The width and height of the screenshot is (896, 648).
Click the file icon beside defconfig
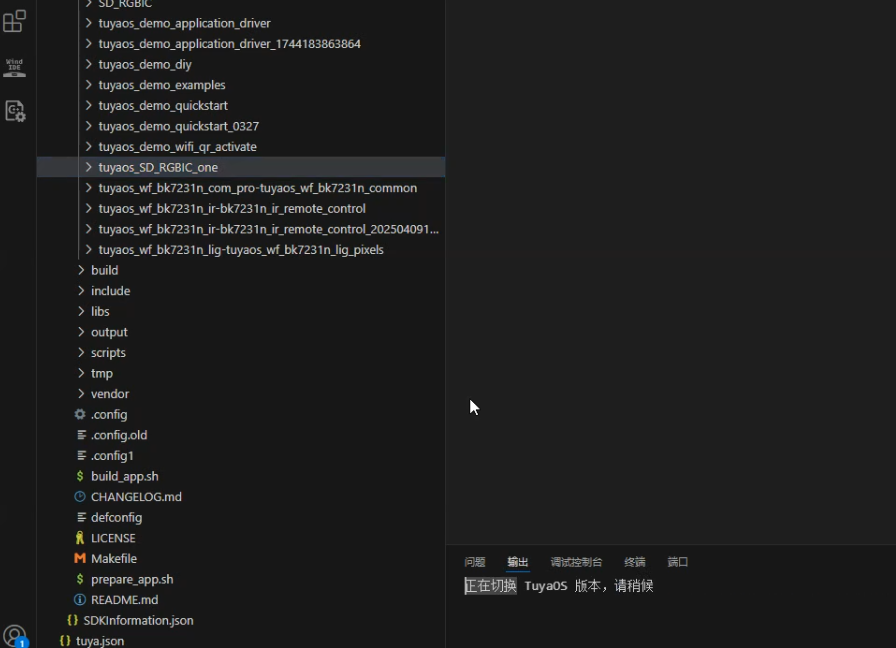[x=81, y=517]
